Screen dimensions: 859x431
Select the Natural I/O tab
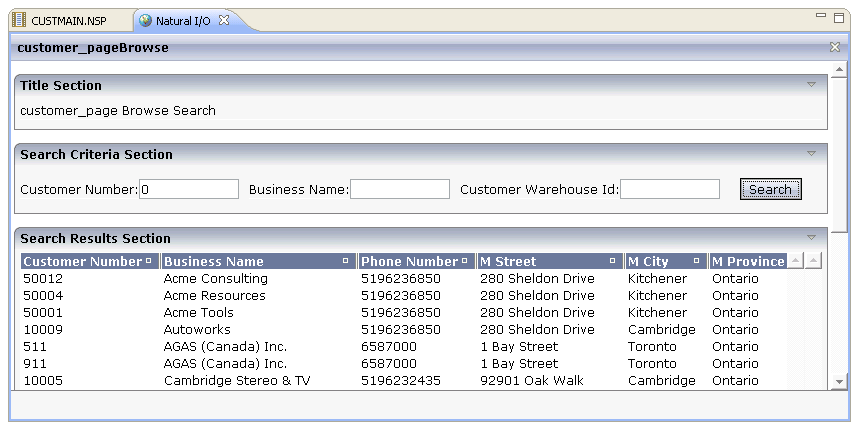point(182,20)
